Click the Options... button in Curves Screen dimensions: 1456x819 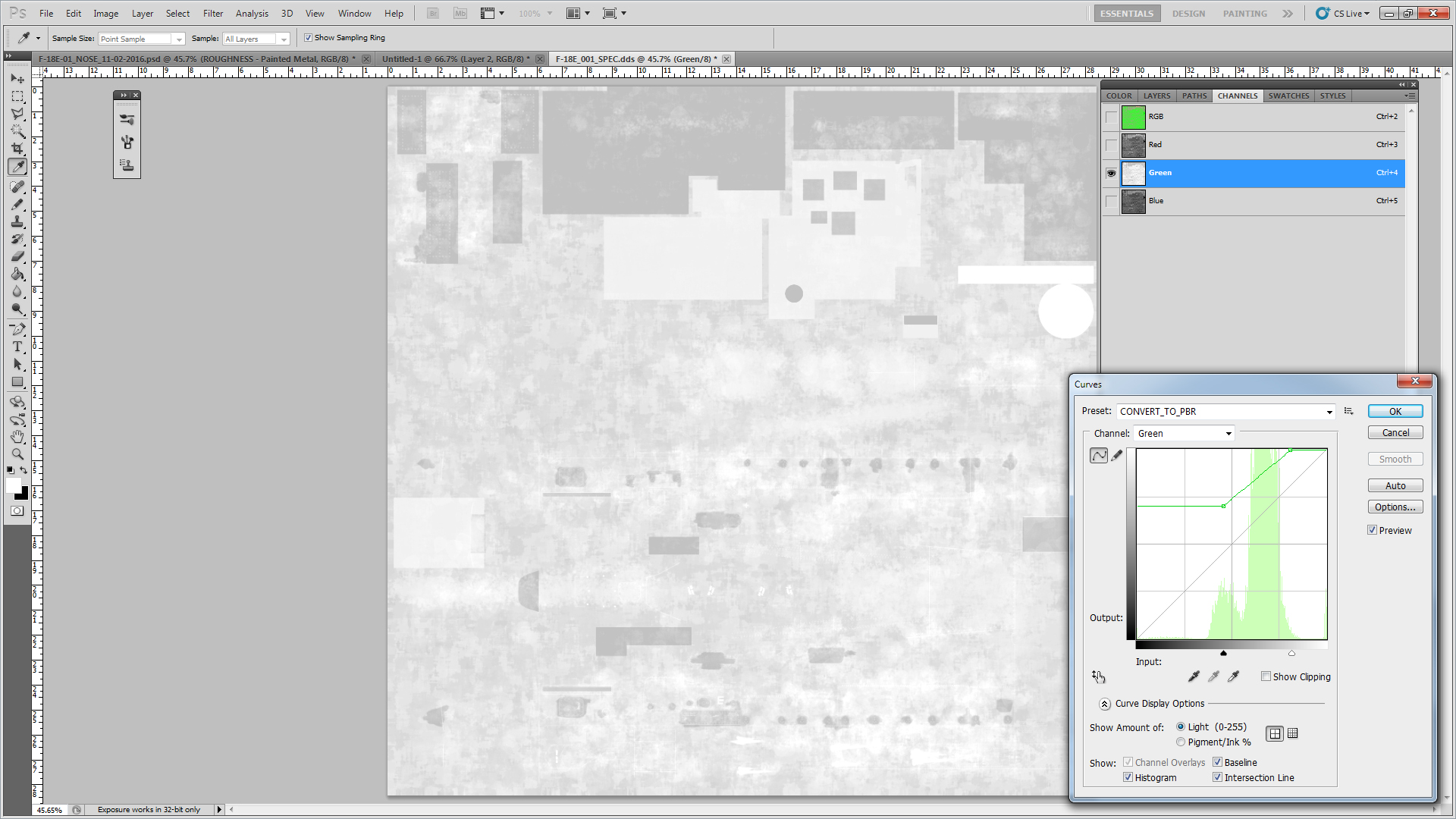point(1395,507)
